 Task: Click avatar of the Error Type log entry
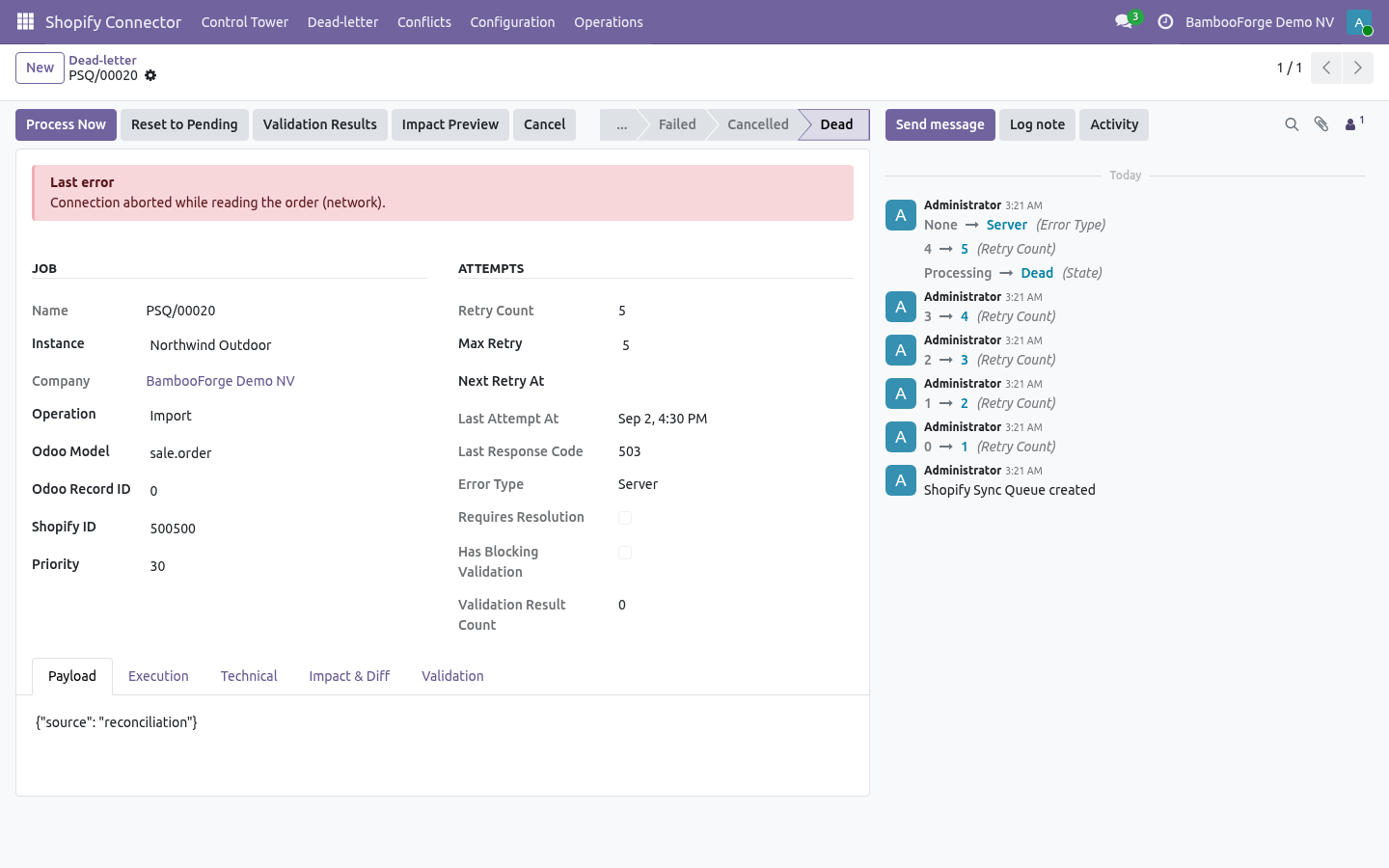pos(901,215)
